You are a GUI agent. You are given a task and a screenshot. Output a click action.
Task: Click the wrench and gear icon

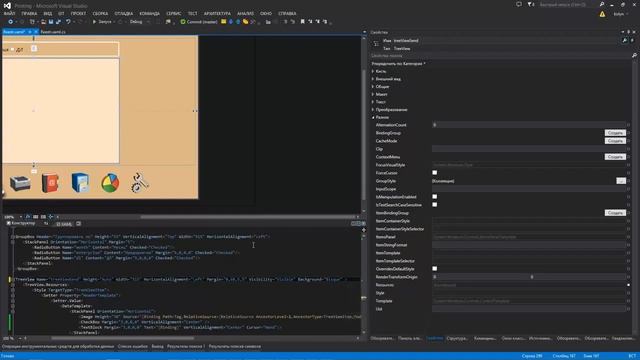click(x=140, y=182)
